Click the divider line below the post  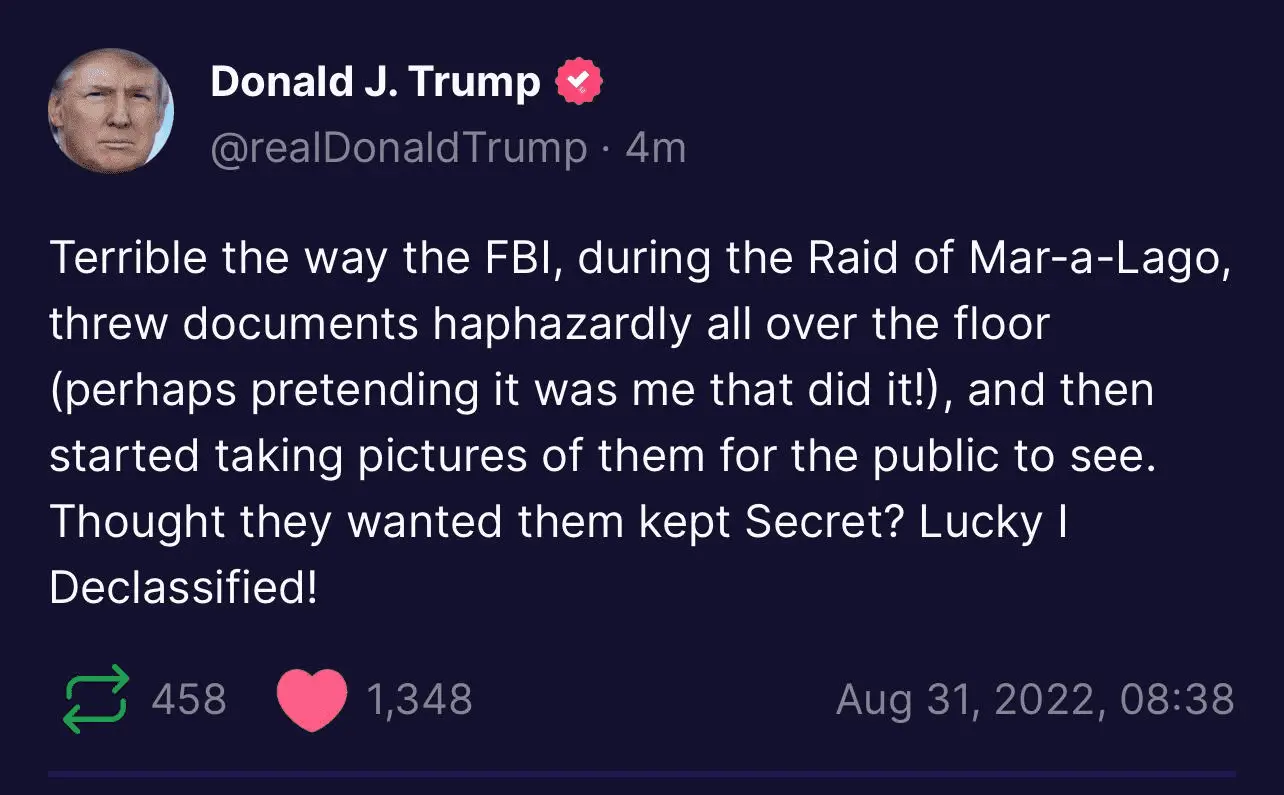(642, 773)
